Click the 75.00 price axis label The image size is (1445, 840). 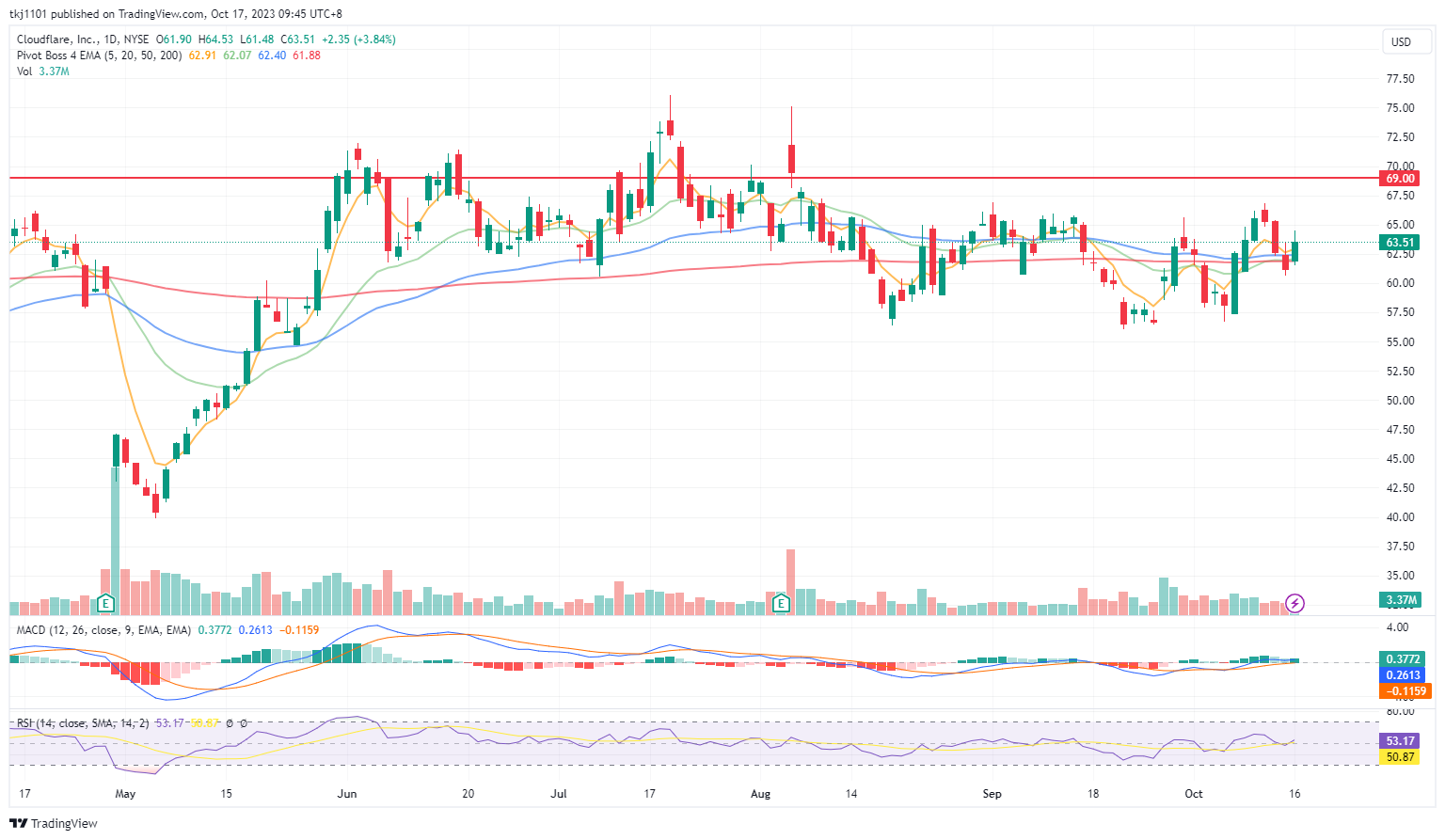click(1400, 108)
